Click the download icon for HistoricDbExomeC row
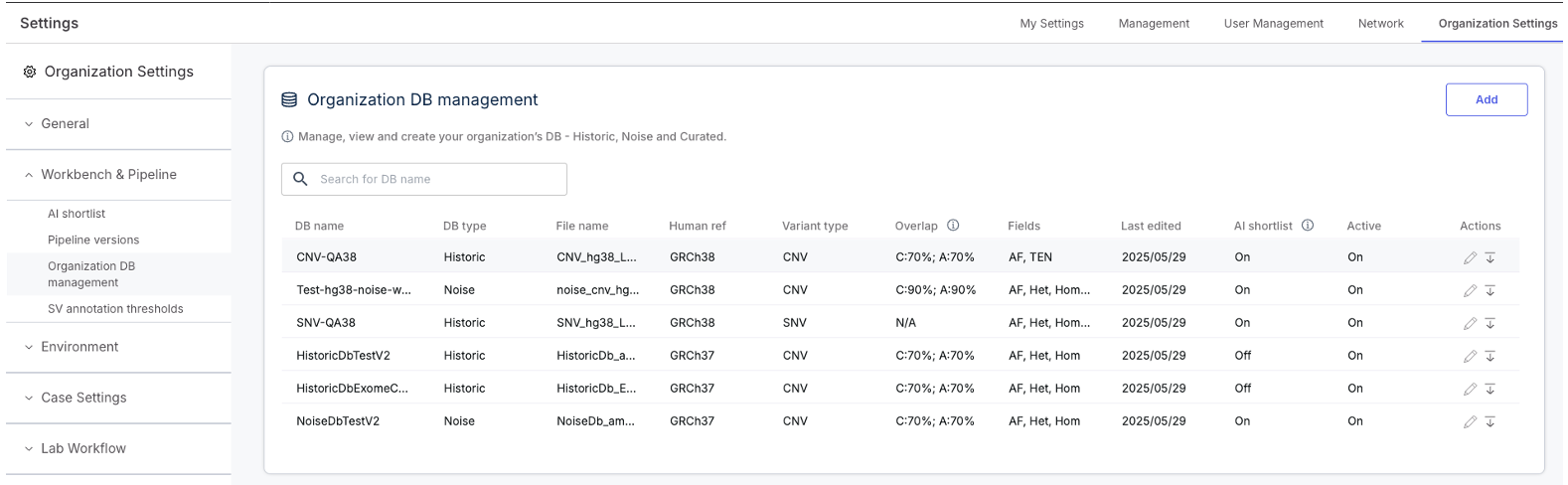 (x=1490, y=389)
